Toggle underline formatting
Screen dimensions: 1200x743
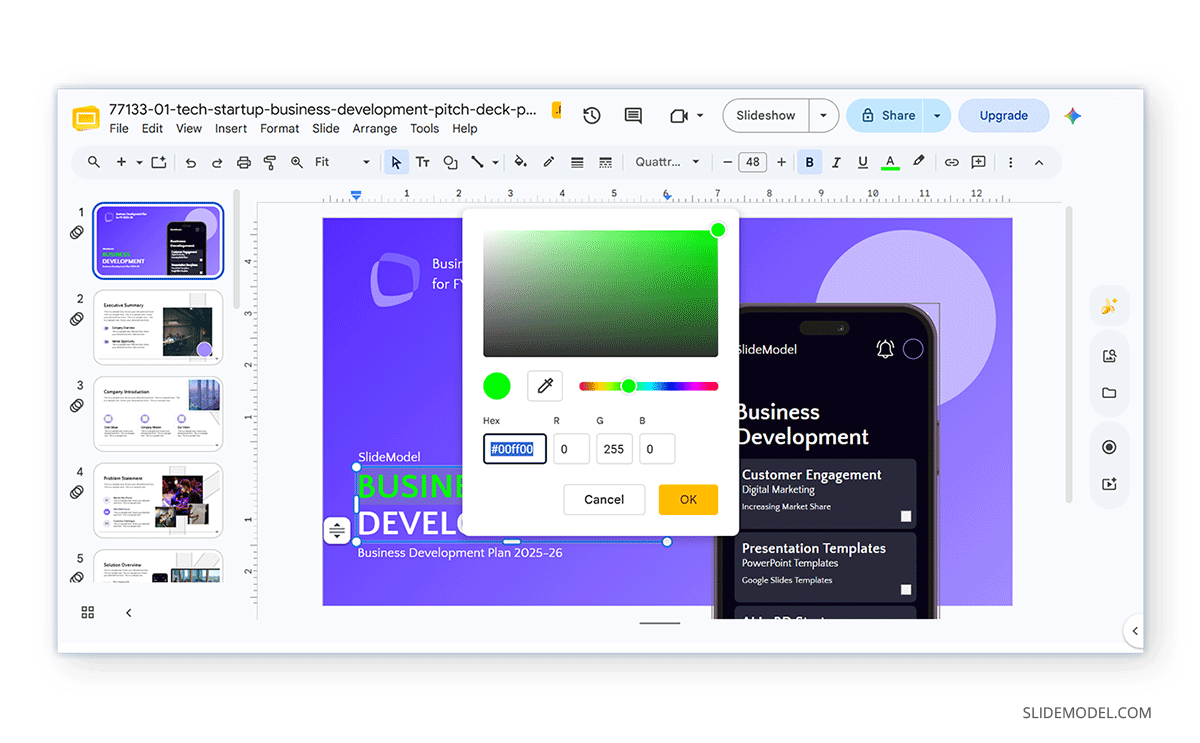coord(862,162)
